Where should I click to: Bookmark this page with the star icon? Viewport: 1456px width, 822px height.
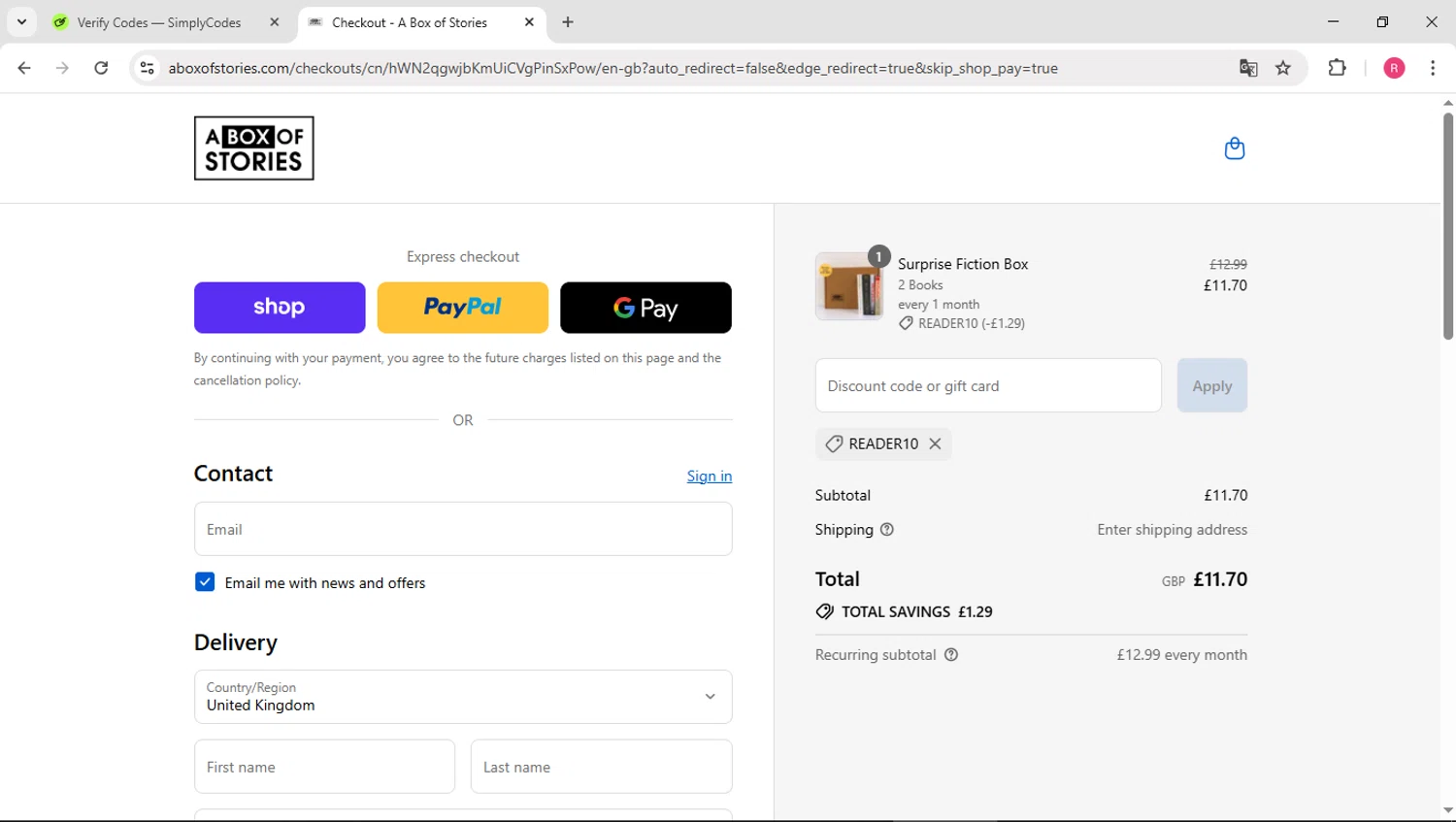pyautogui.click(x=1283, y=68)
